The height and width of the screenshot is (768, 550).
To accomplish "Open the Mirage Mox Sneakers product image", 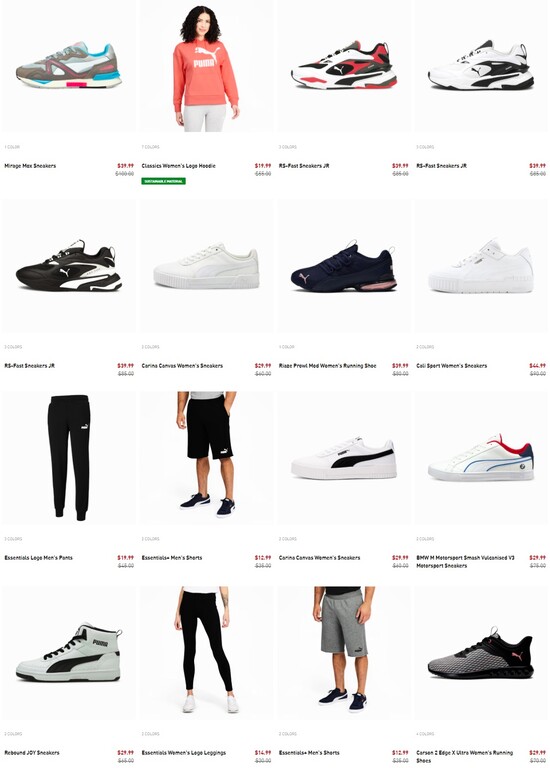I will pyautogui.click(x=68, y=66).
